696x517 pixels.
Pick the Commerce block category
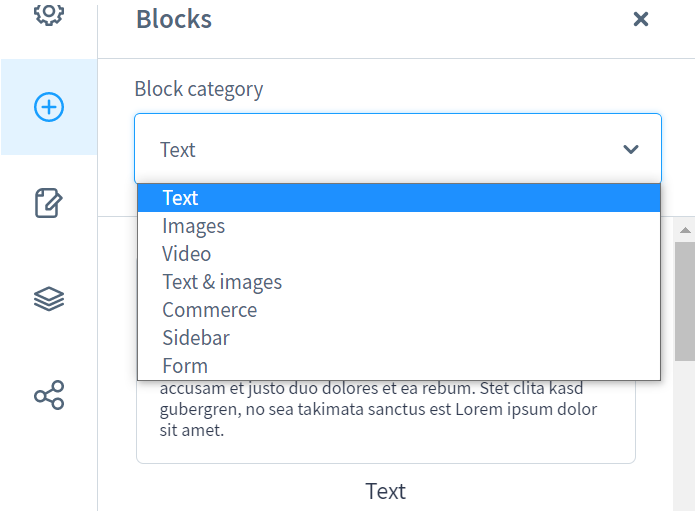210,310
